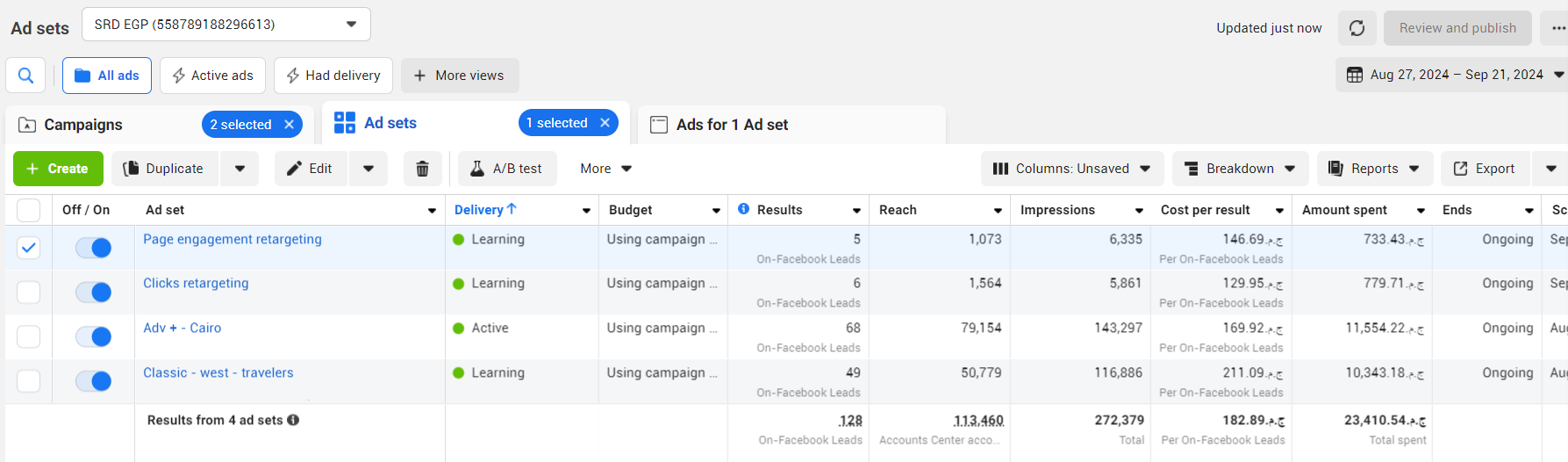Turn off the Clicks retargeting ad set toggle
Viewport: 1568px width, 462px height.
pyautogui.click(x=93, y=292)
